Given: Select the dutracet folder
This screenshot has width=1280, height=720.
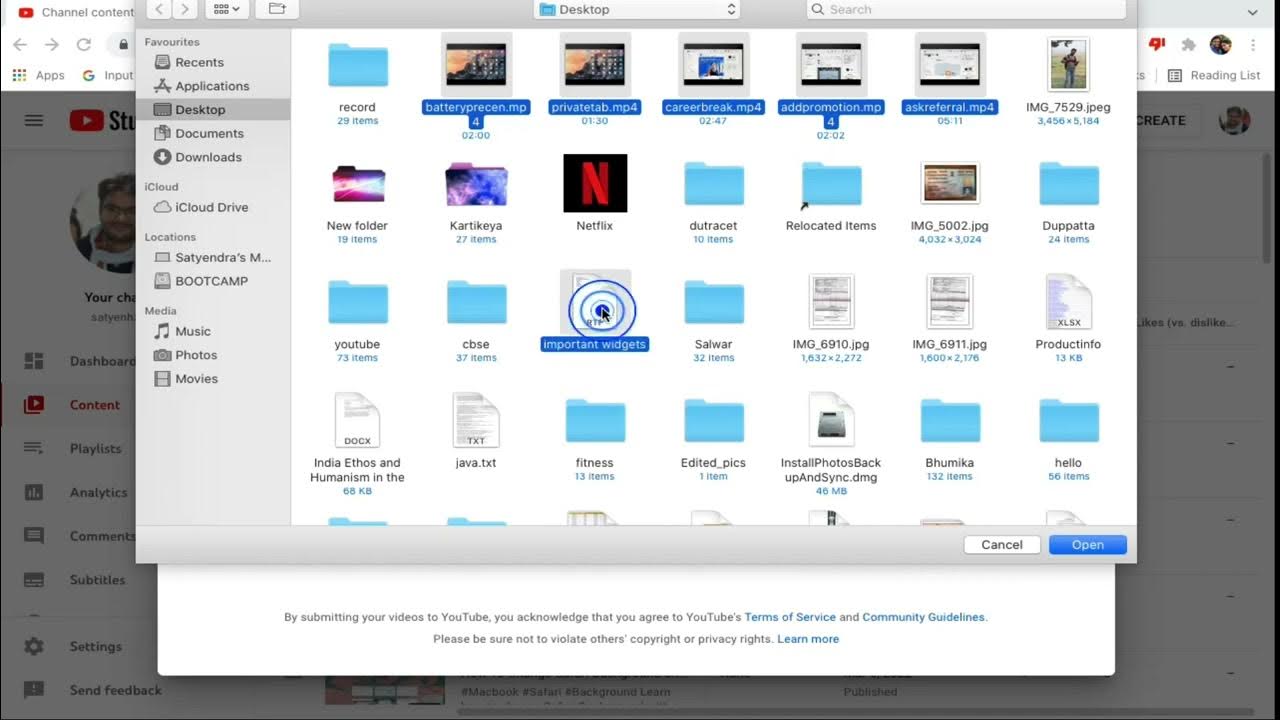Looking at the screenshot, I should tap(713, 184).
